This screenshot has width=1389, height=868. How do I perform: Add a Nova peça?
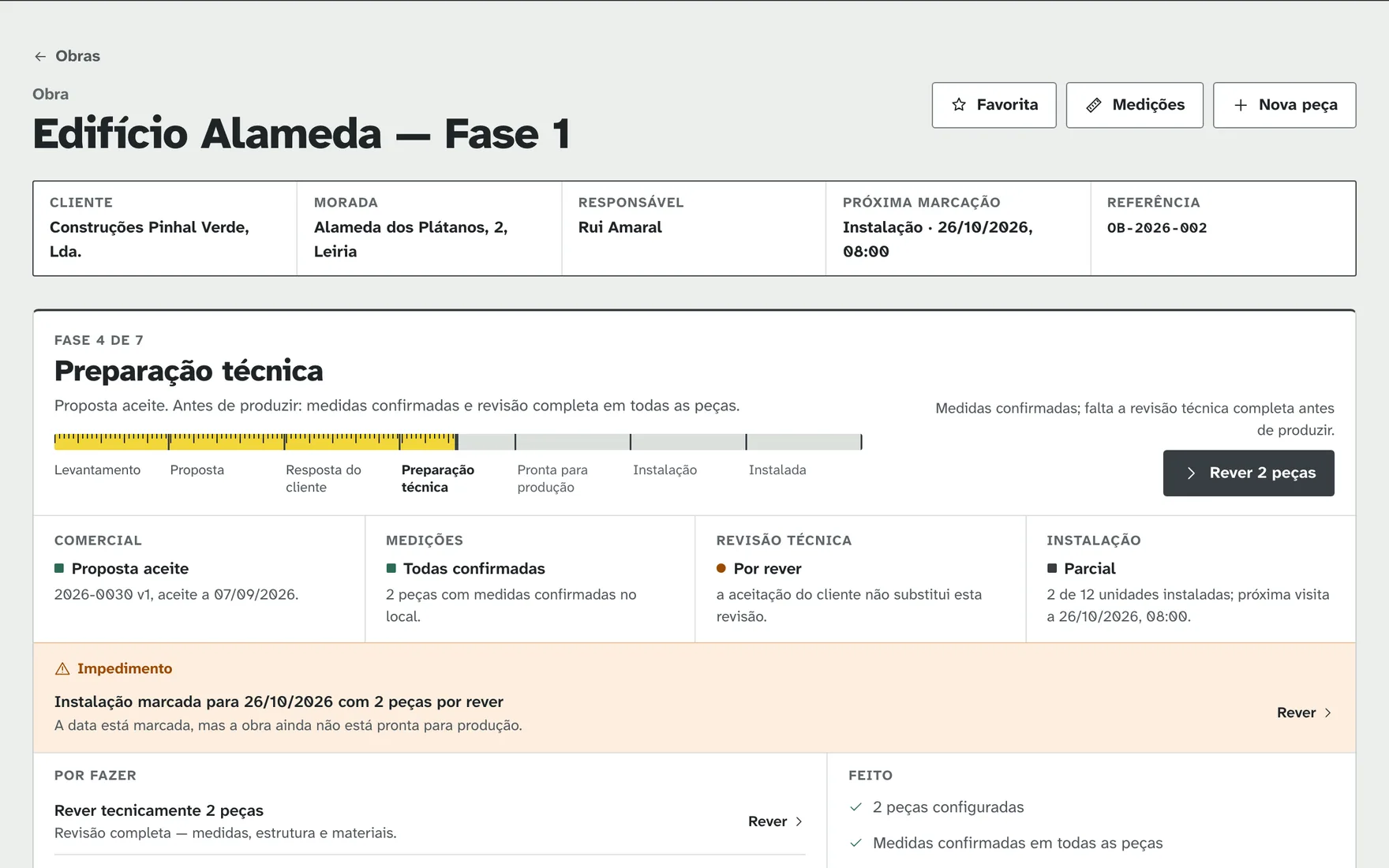coord(1284,105)
